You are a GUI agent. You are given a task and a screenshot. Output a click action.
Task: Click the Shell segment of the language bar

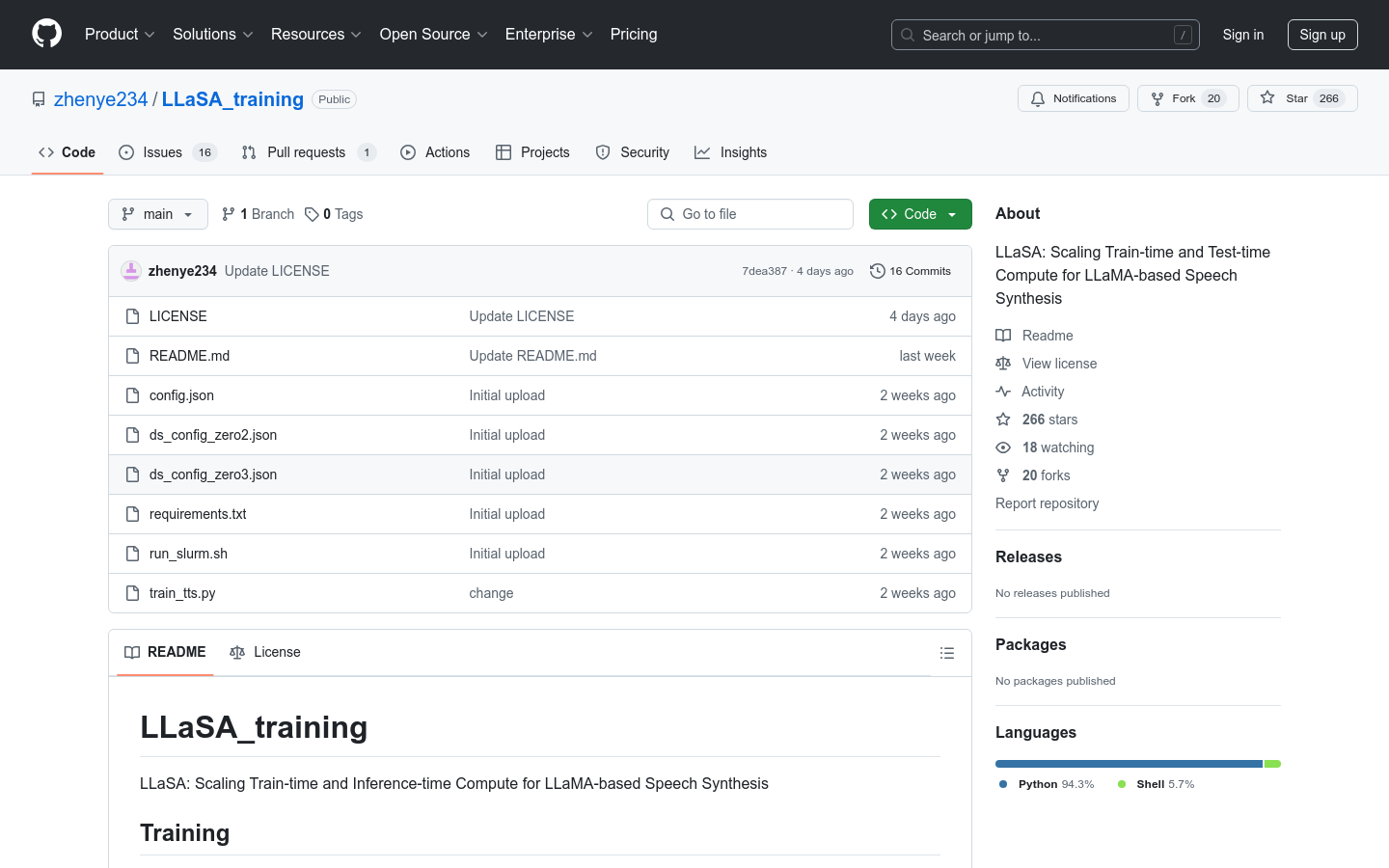(x=1273, y=764)
